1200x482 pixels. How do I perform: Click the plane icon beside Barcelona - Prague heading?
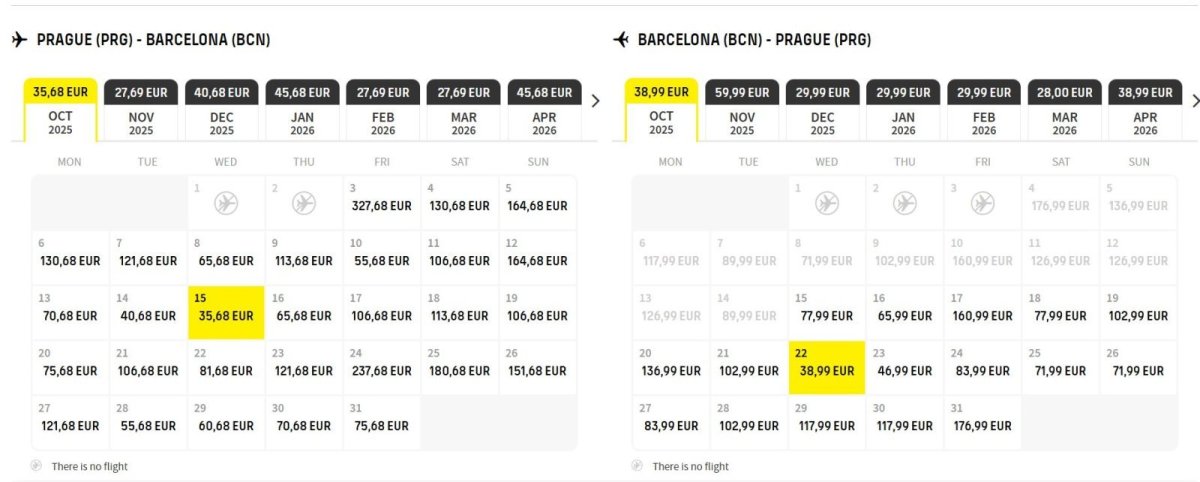click(x=621, y=40)
